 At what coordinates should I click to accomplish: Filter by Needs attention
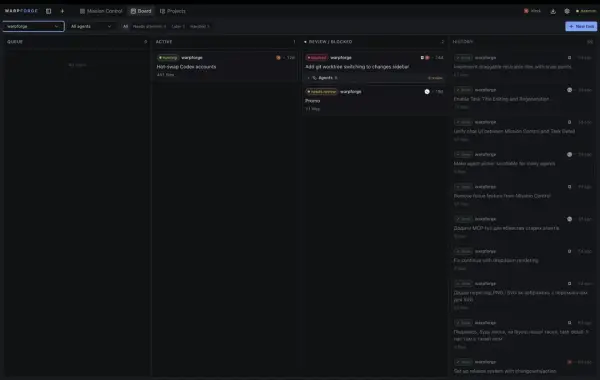(149, 26)
